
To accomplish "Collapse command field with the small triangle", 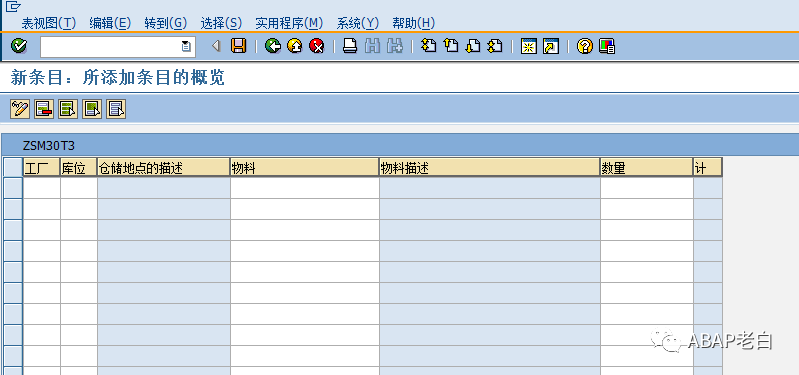I will 216,46.
